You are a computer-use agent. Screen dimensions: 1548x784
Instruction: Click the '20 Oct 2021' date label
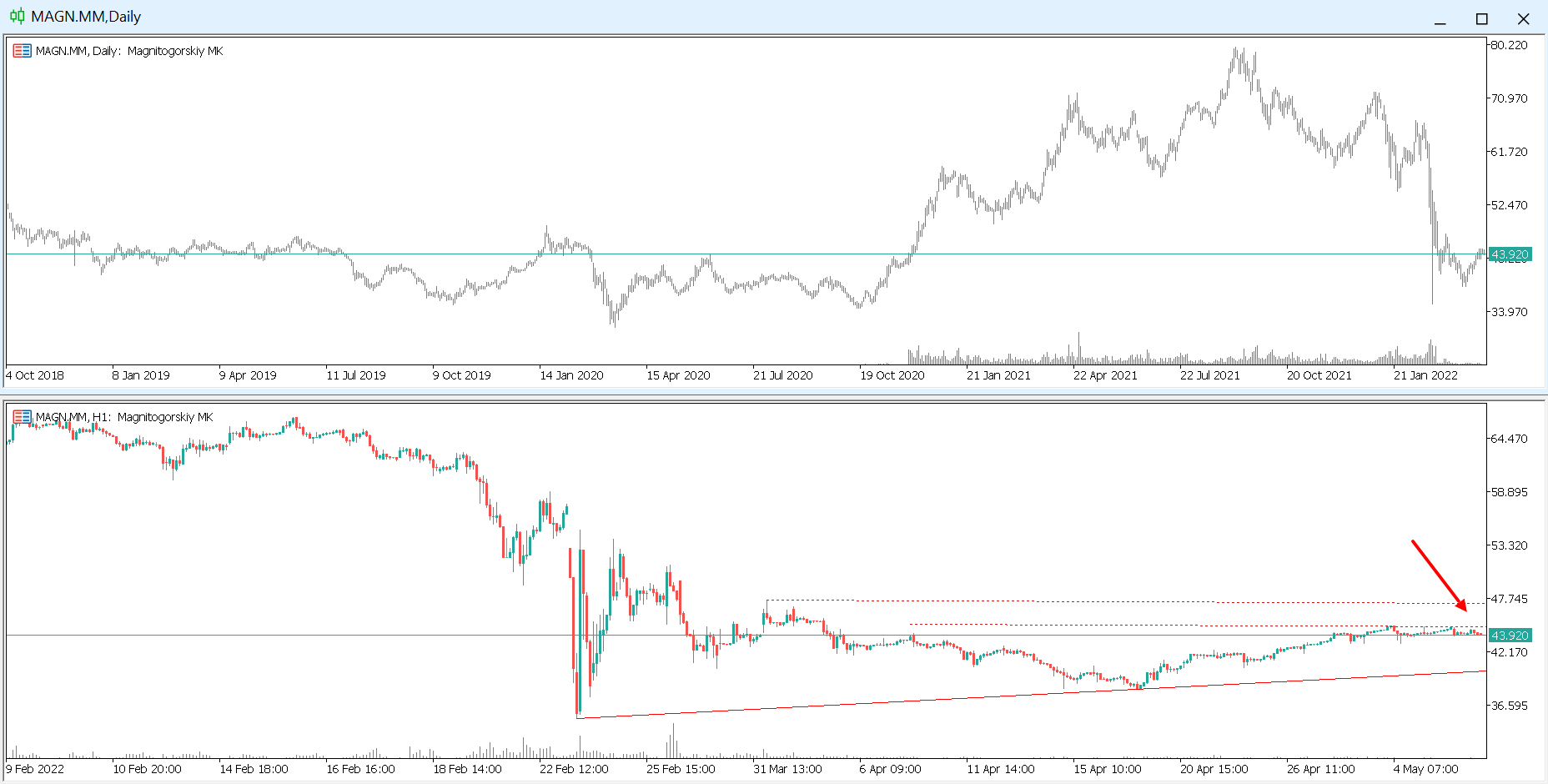pos(1319,375)
